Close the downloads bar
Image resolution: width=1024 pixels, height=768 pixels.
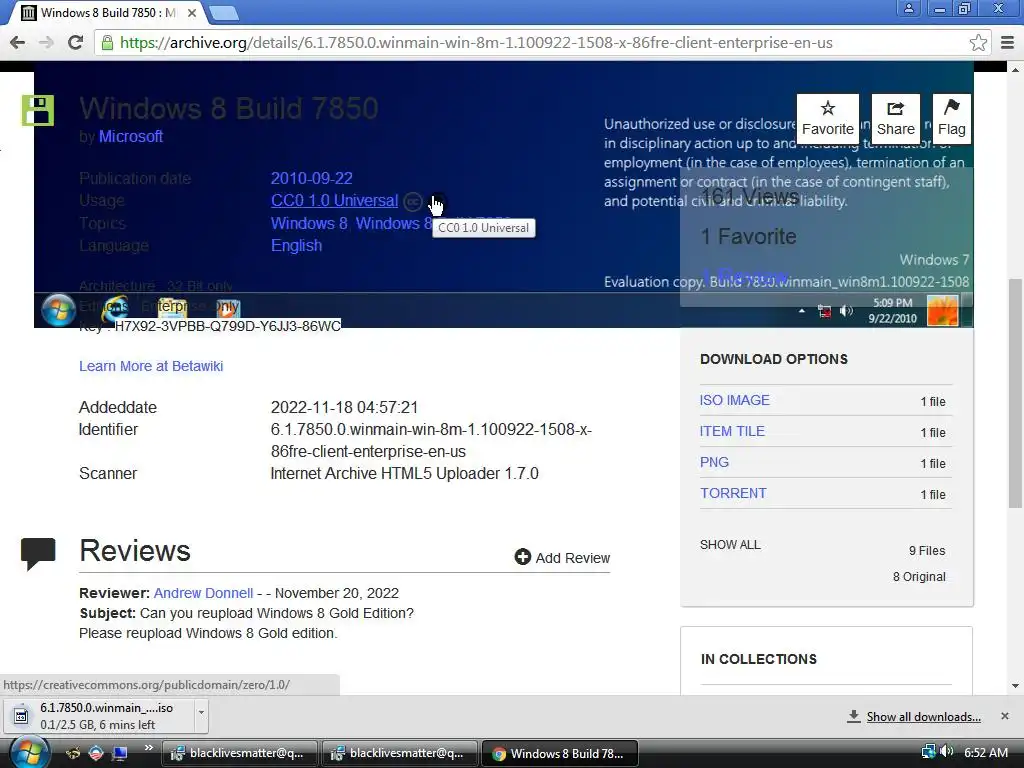click(1004, 716)
